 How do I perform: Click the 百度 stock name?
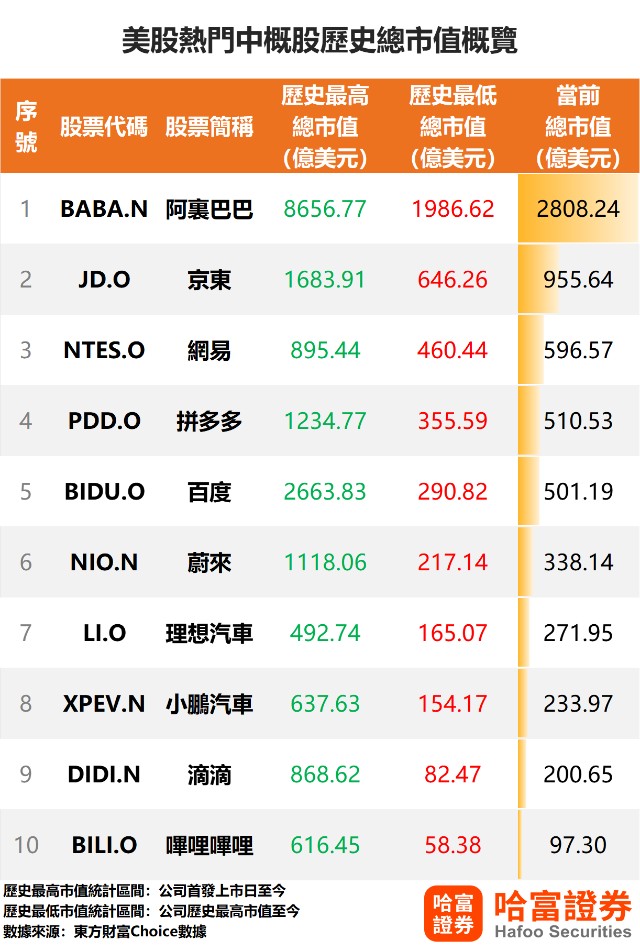[x=209, y=492]
